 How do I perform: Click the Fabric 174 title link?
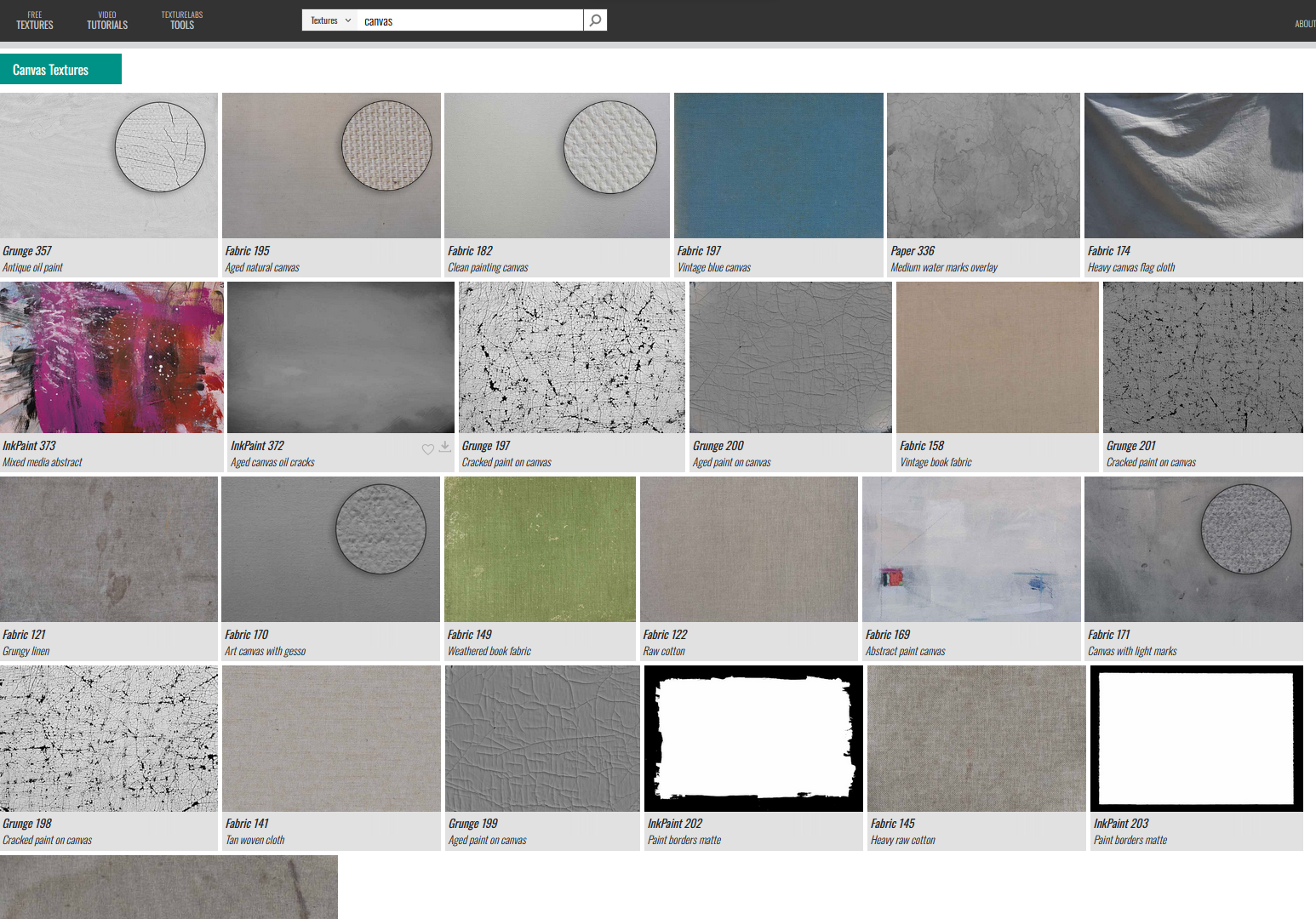(x=1109, y=251)
